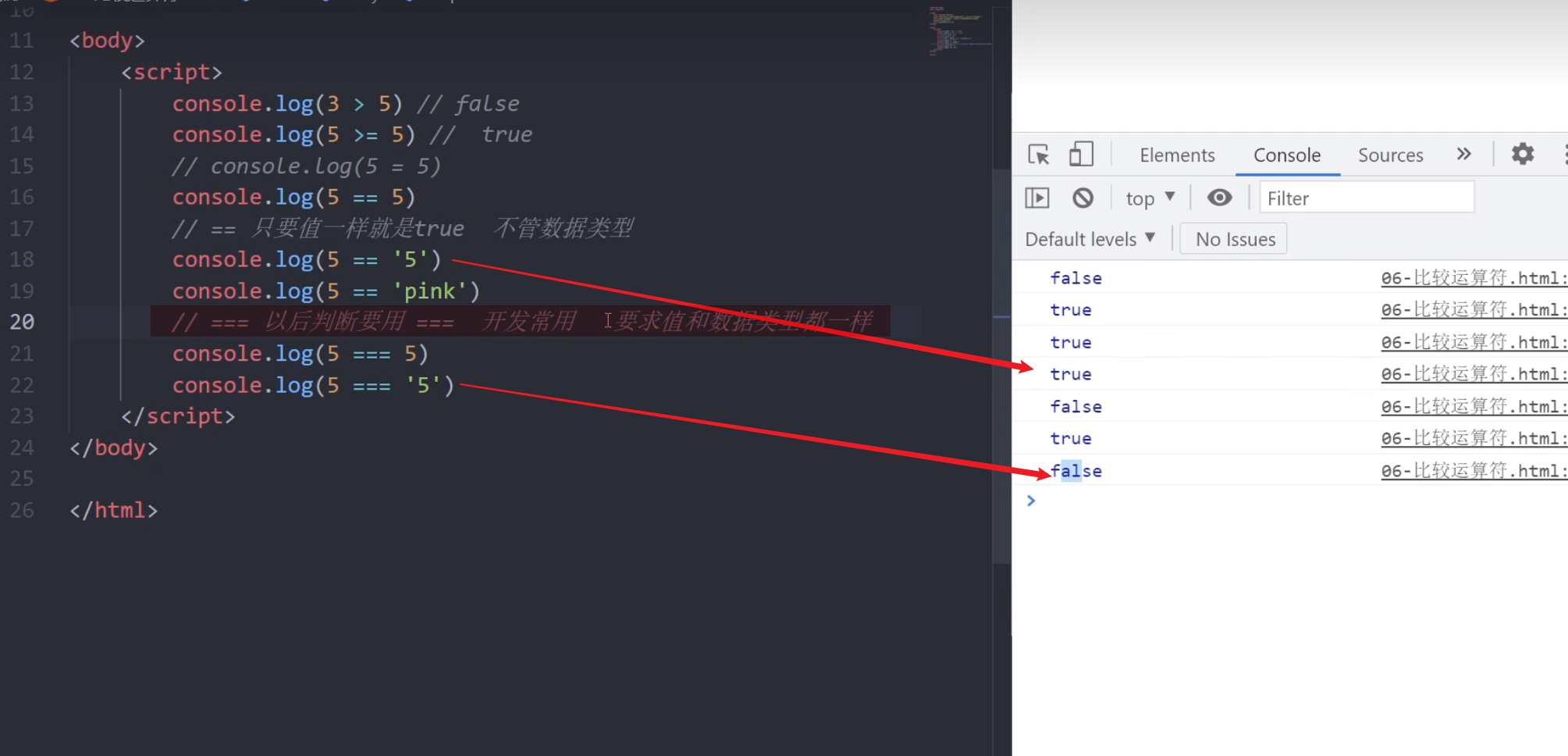Open source link for fourth console row
Image resolution: width=1568 pixels, height=756 pixels.
tap(1474, 374)
